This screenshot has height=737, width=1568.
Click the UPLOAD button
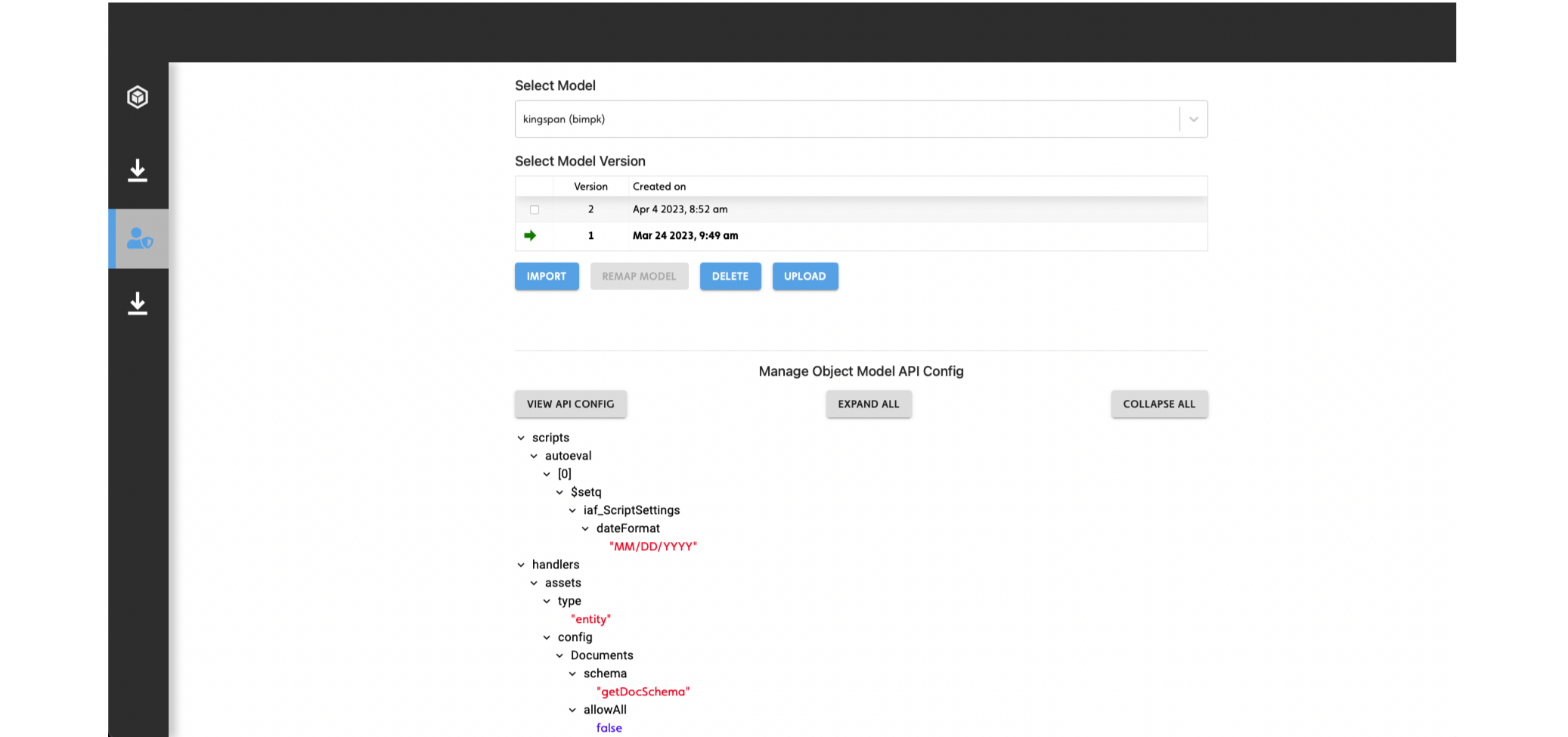pyautogui.click(x=804, y=277)
